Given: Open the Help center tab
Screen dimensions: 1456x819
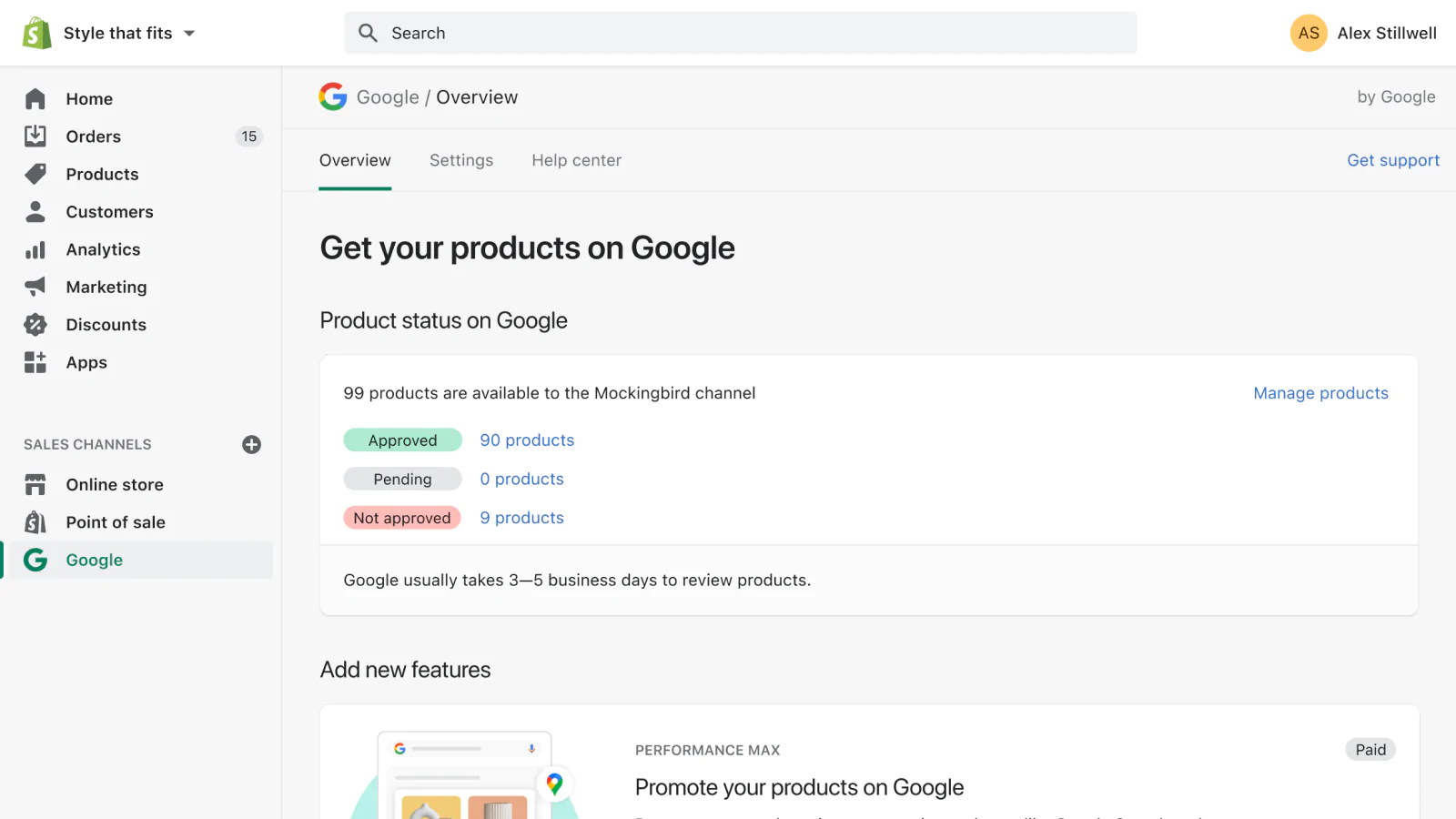Looking at the screenshot, I should [x=577, y=160].
